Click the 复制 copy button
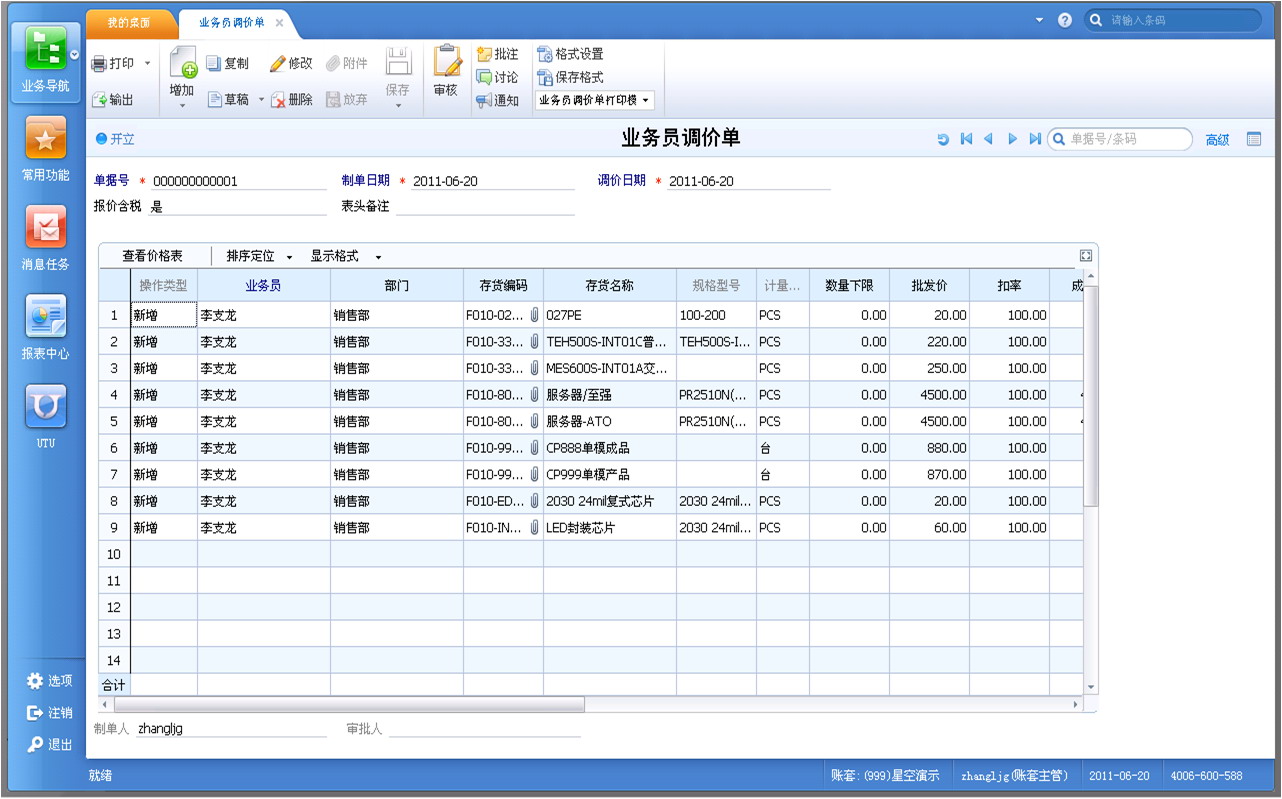This screenshot has height=799, width=1282. click(228, 63)
